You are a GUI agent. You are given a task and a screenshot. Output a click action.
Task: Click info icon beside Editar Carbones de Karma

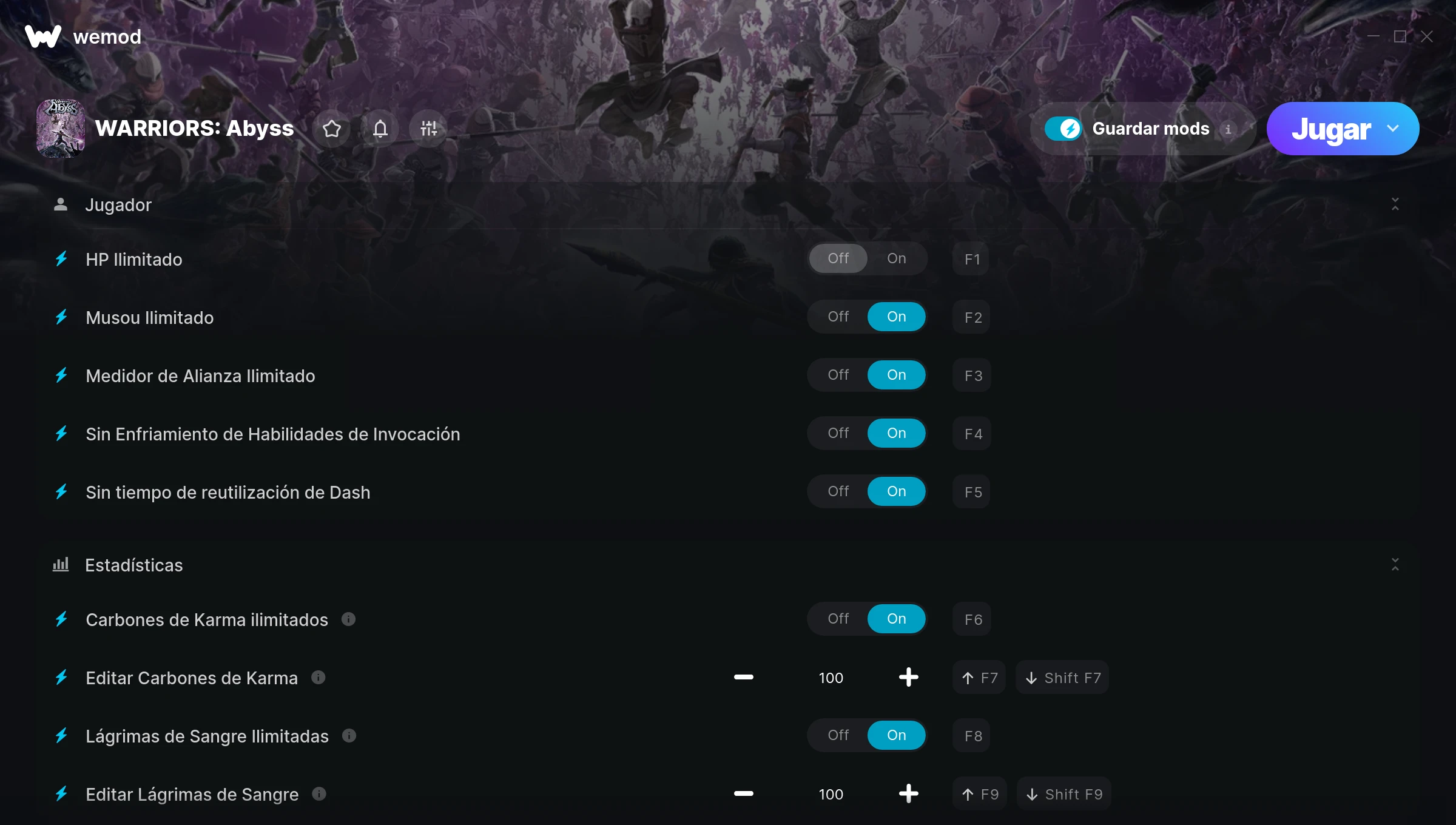[x=318, y=677]
